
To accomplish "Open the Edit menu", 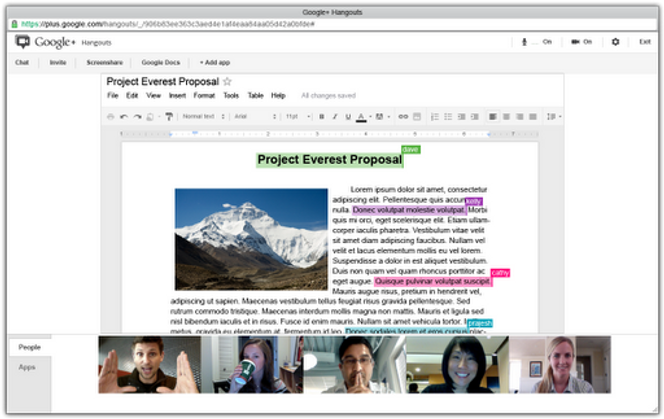I will (132, 96).
